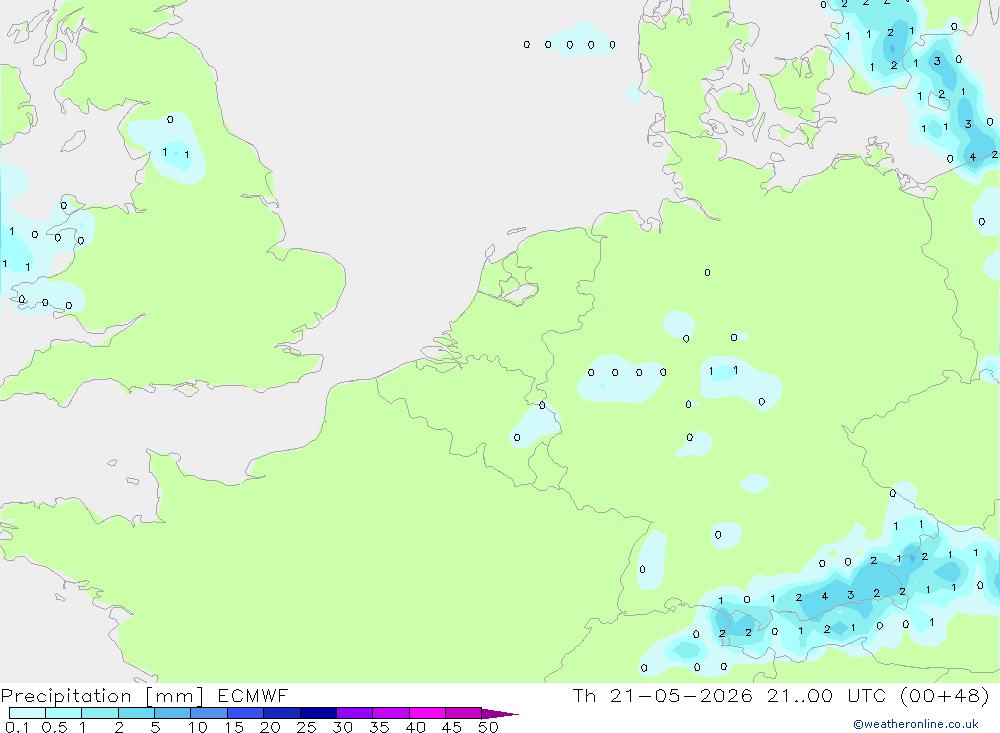The image size is (1000, 733).
Task: Click the '0.1' legend scale label
Action: coord(17,727)
